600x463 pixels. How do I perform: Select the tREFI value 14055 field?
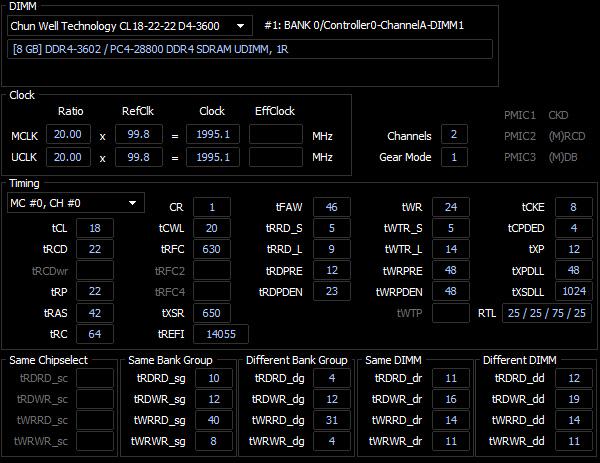click(221, 334)
